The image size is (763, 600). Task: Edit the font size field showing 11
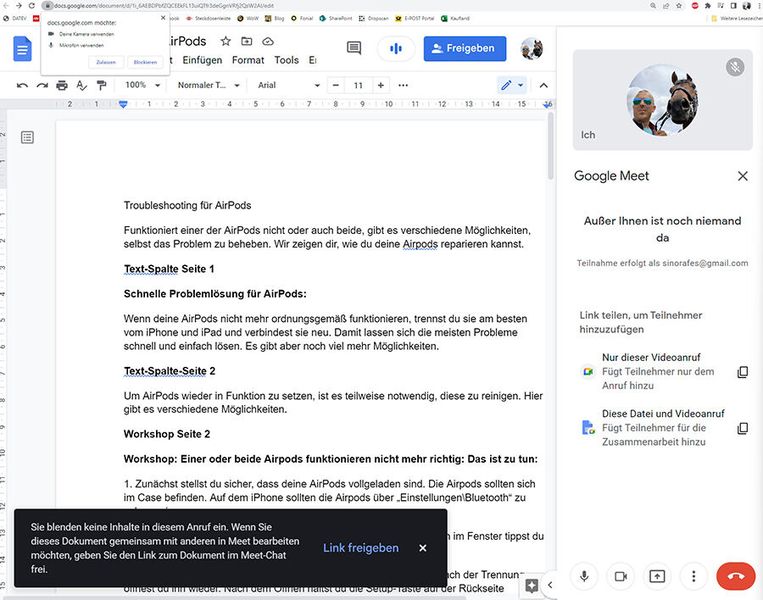pyautogui.click(x=358, y=85)
